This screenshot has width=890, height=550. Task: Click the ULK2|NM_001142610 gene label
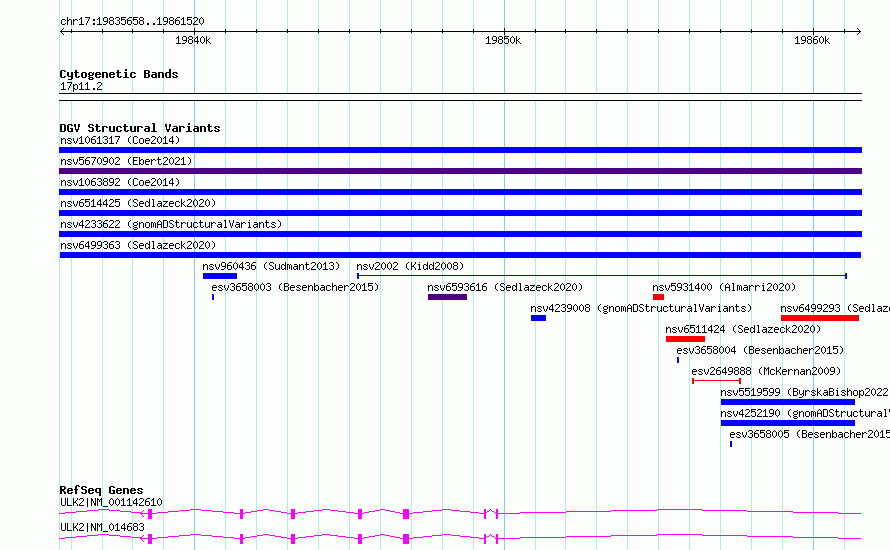click(x=111, y=502)
